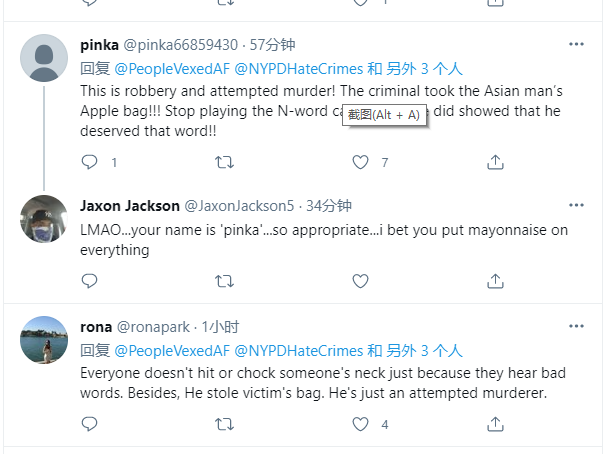
Task: Like rona's tweet with 4 likes
Action: [361, 424]
